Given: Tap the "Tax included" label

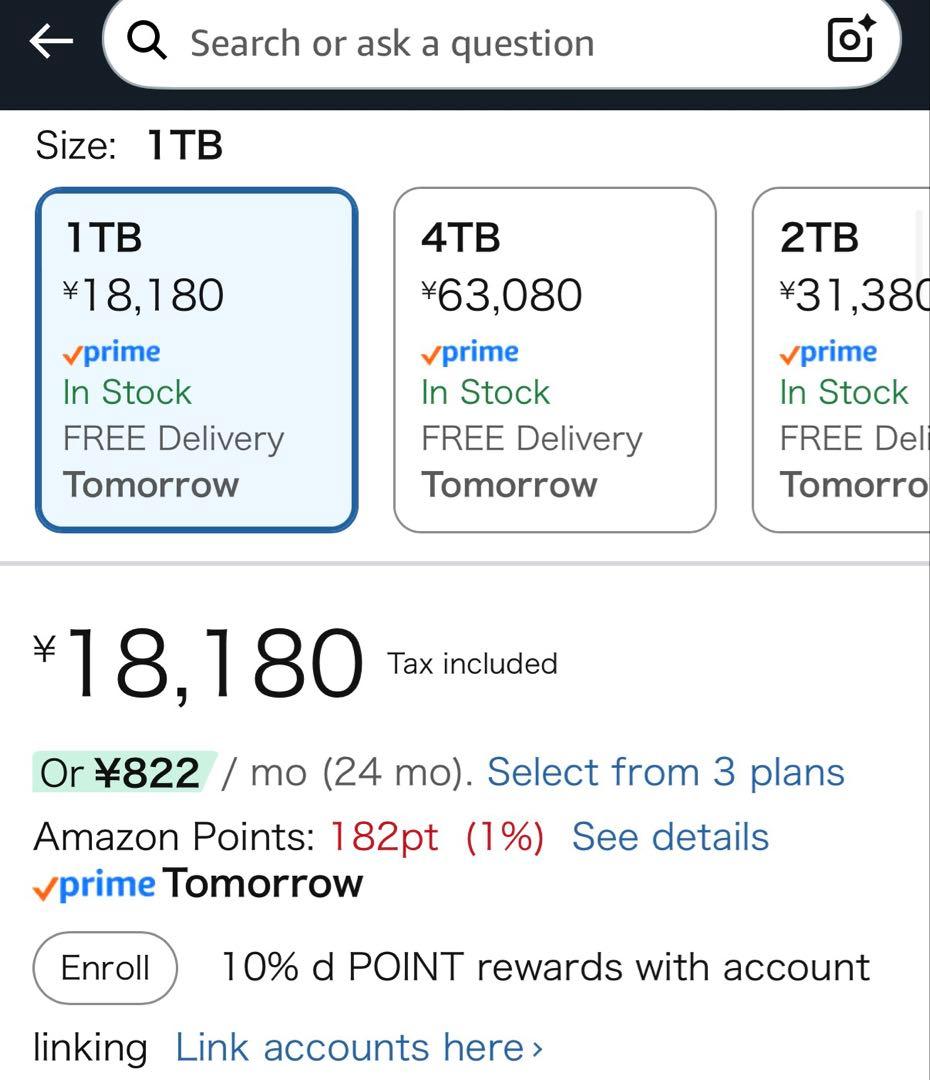Looking at the screenshot, I should [x=472, y=664].
